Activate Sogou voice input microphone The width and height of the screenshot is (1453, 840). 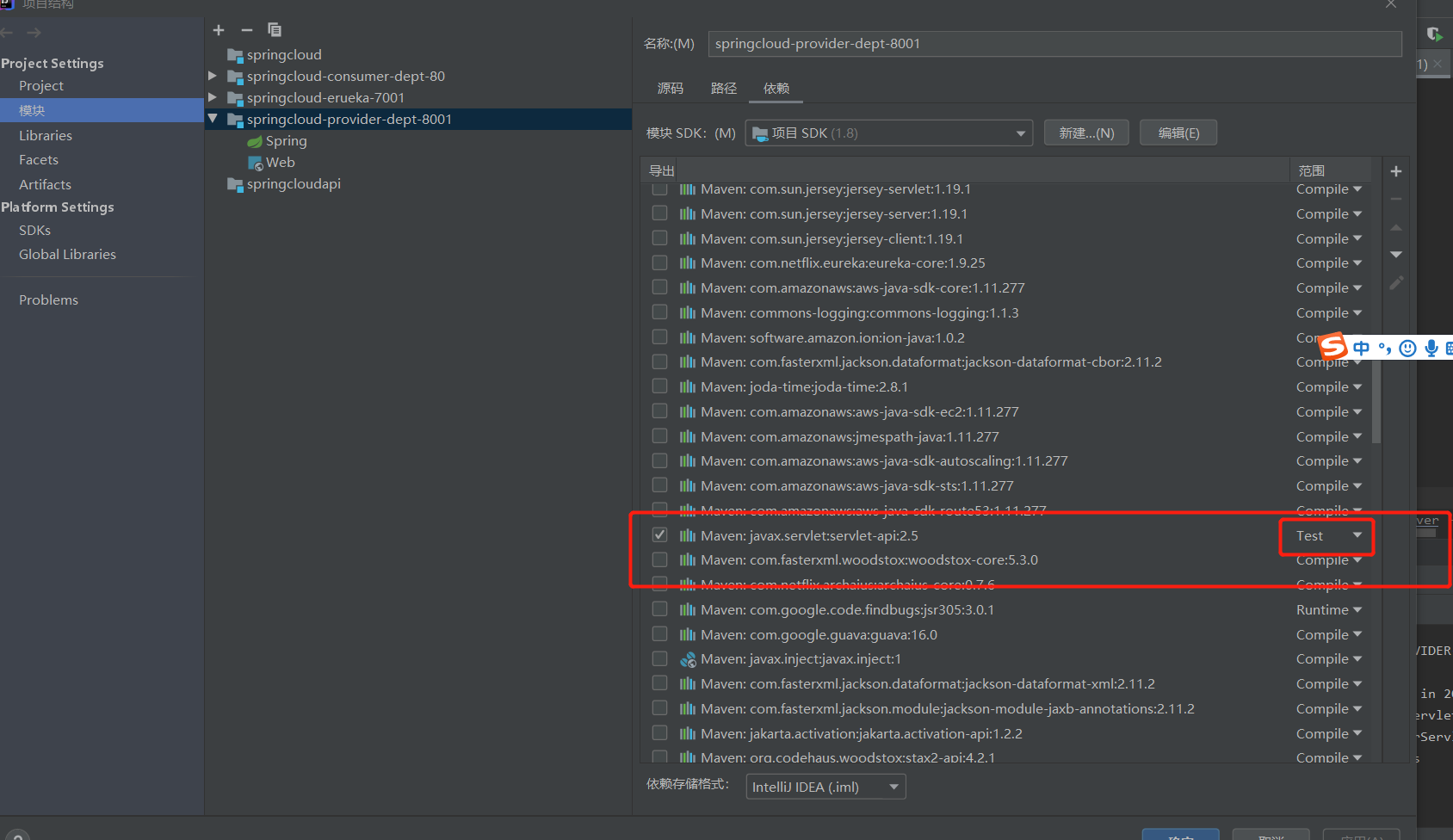pyautogui.click(x=1431, y=348)
